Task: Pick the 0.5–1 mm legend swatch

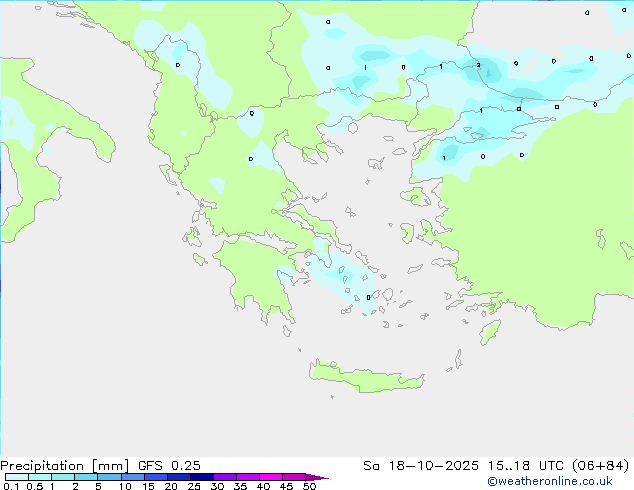Action: pyautogui.click(x=40, y=477)
